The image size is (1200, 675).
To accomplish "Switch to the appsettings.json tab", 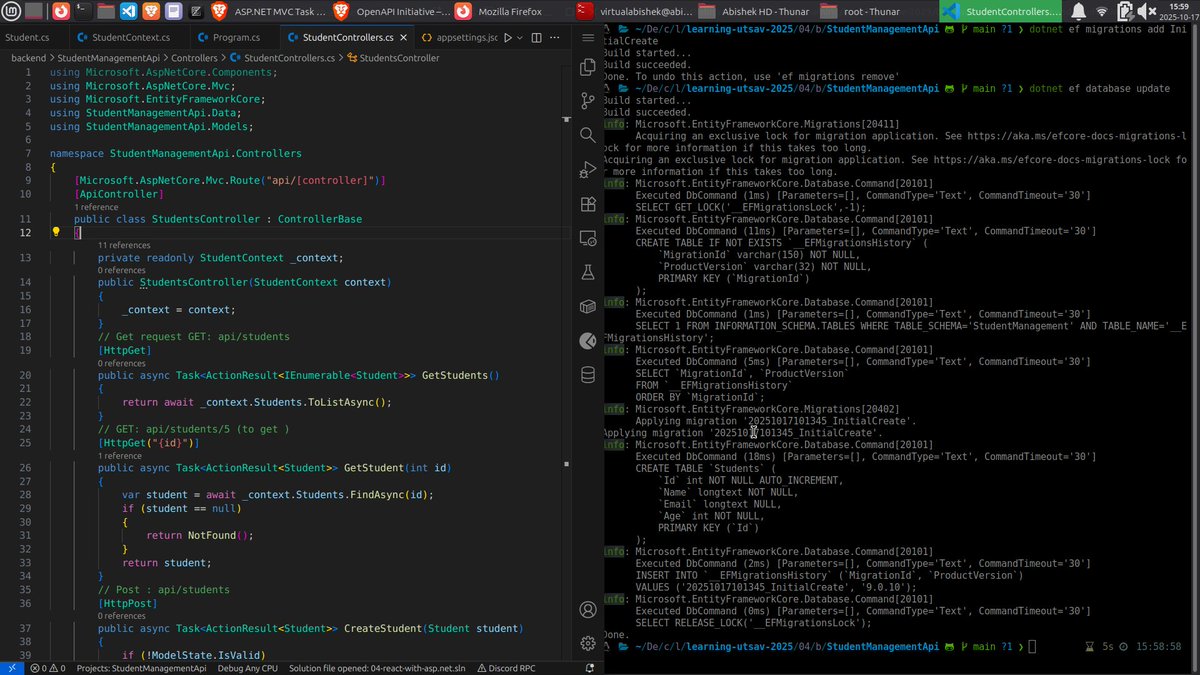I will (x=458, y=38).
